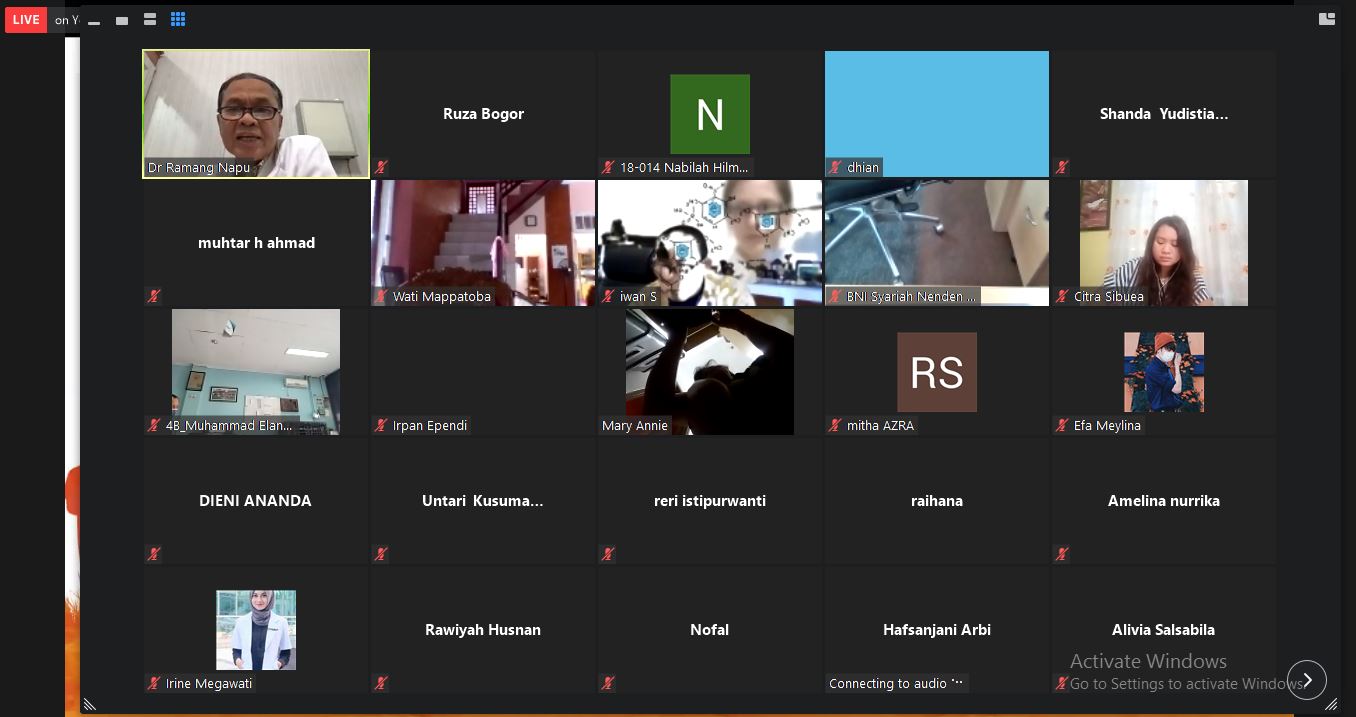Image resolution: width=1356 pixels, height=717 pixels.
Task: Click muted mic icon next to Irine Megawati
Action: point(154,683)
